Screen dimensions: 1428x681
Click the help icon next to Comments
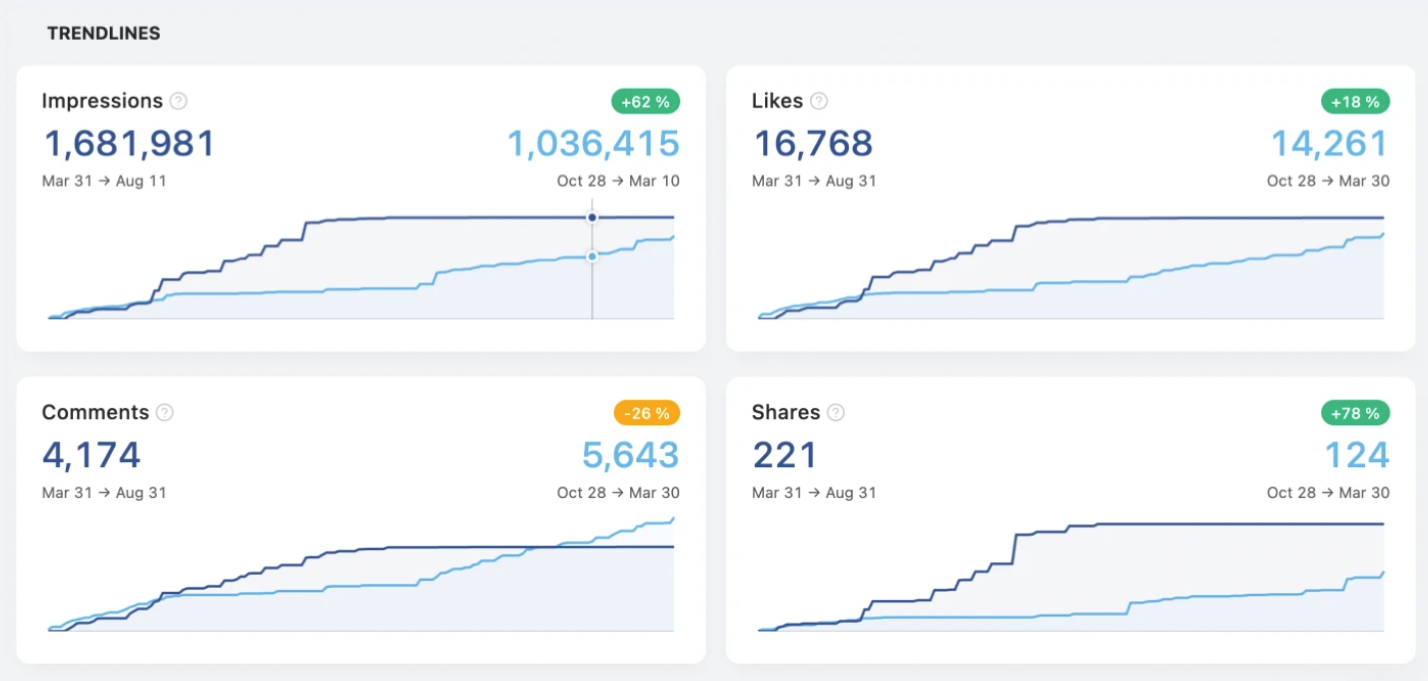coord(165,413)
